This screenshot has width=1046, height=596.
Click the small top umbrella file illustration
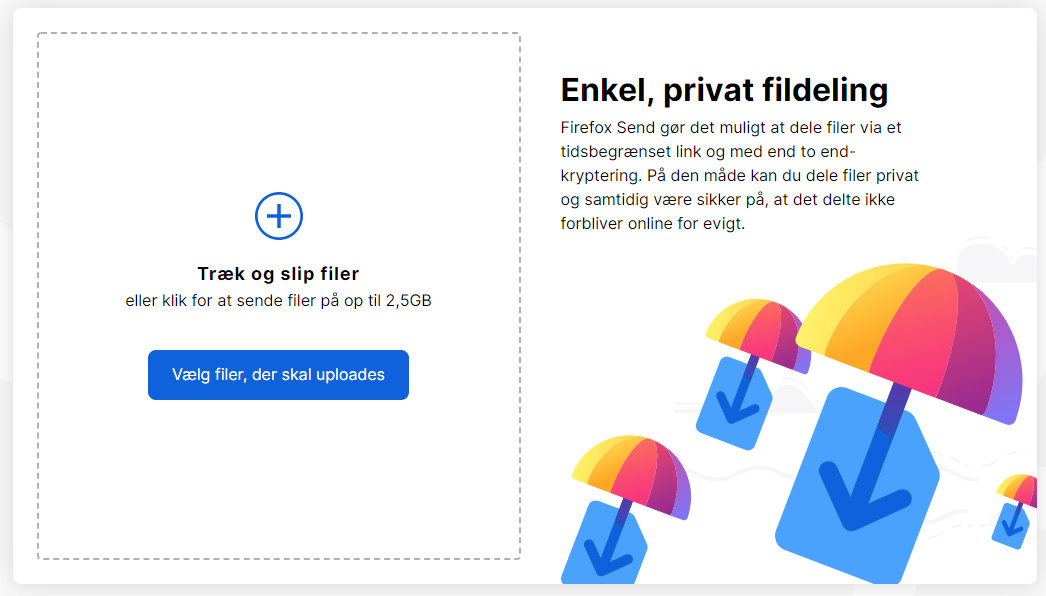pyautogui.click(x=754, y=372)
